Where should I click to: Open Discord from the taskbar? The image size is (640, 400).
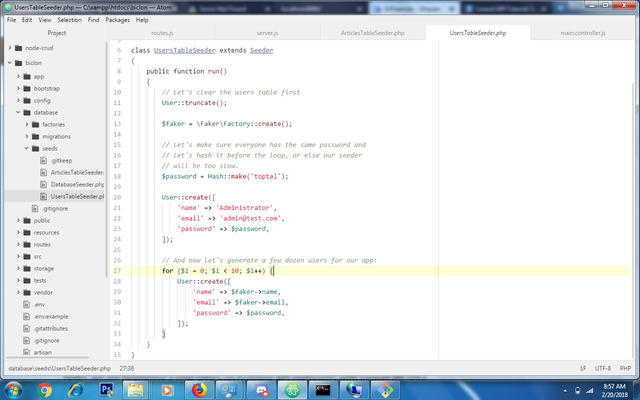261,390
